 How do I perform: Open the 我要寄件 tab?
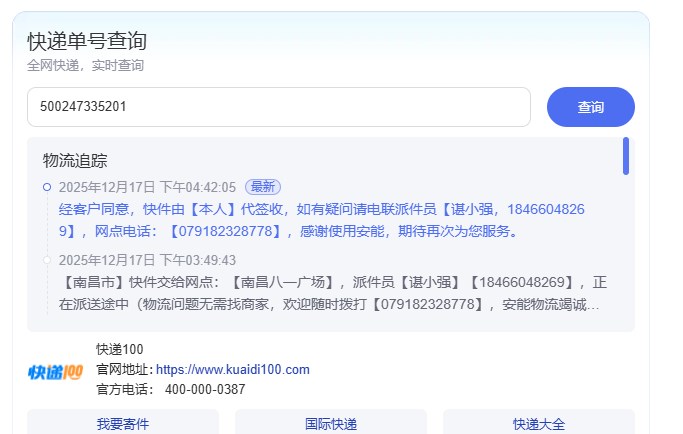tap(123, 423)
